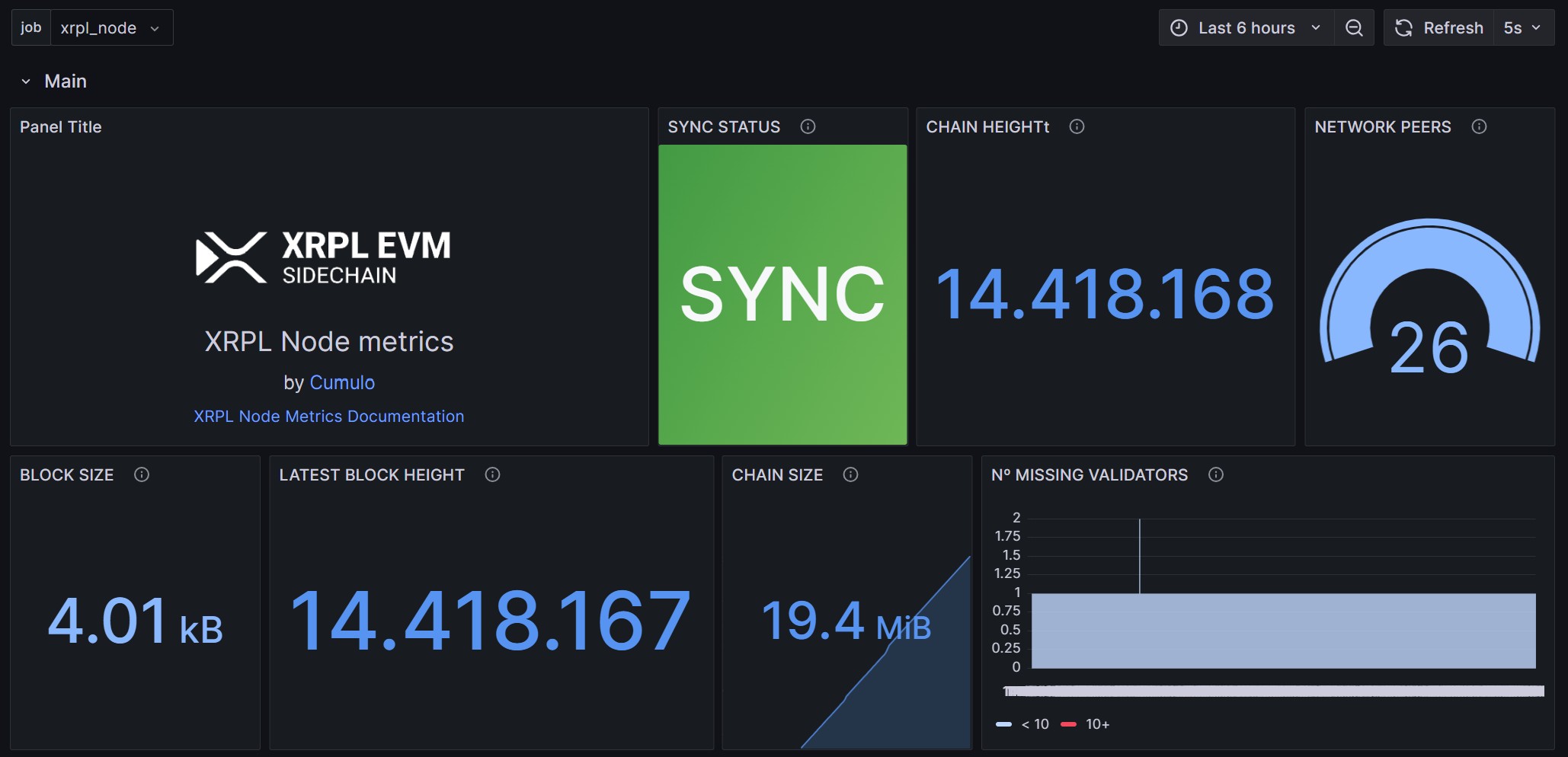Click the info icon next to Nº MISSING VALIDATORS
The height and width of the screenshot is (757, 1568).
[x=1216, y=474]
